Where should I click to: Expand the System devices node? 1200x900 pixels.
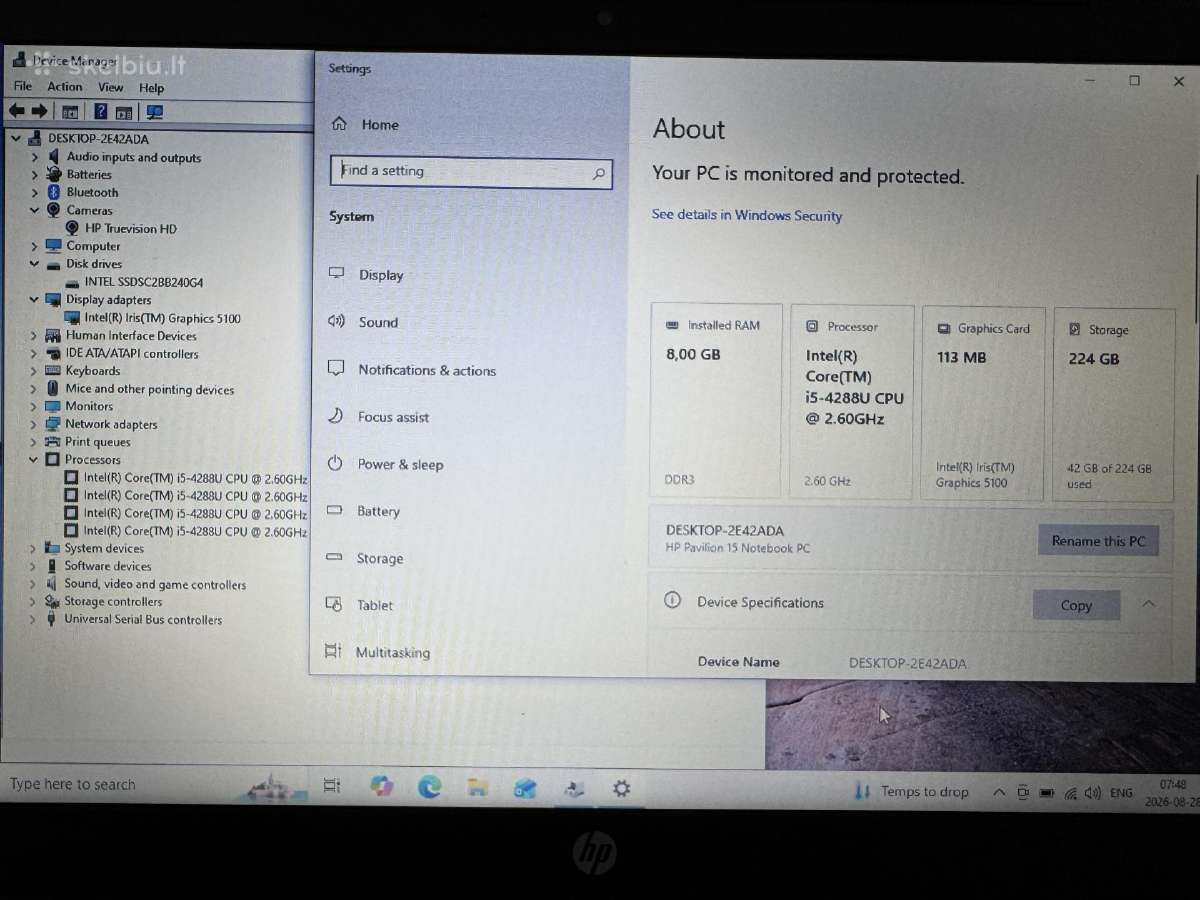point(33,548)
